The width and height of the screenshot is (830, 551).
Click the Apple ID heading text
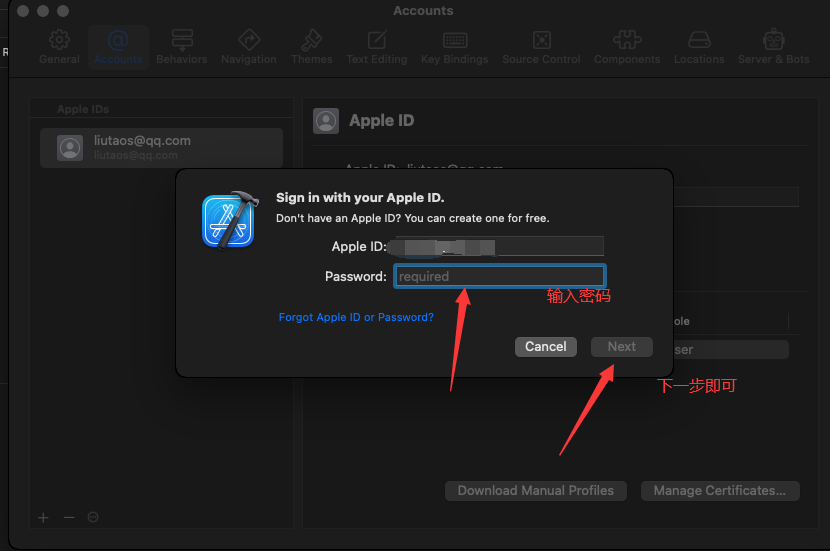click(x=382, y=121)
